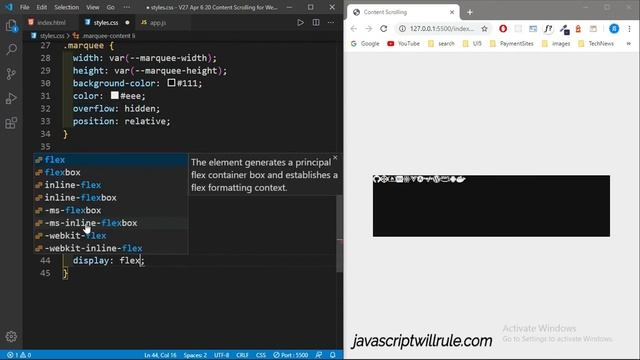Choose the 'flex' suggestion
Screen dimensions: 640x360
(110, 160)
